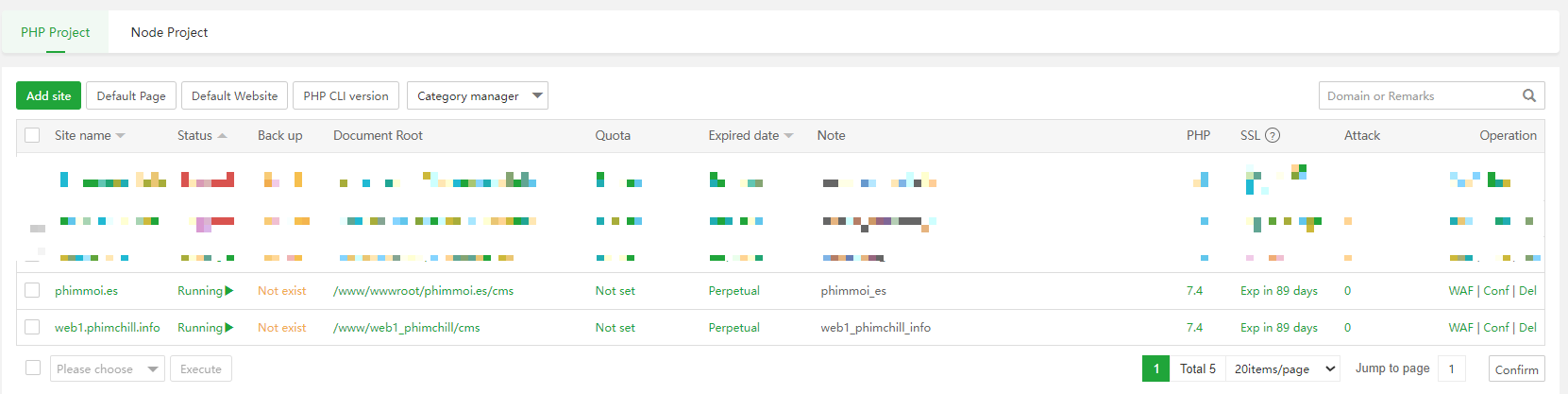Open WAF settings for phimmoi.es
The height and width of the screenshot is (394, 1568).
(1460, 291)
